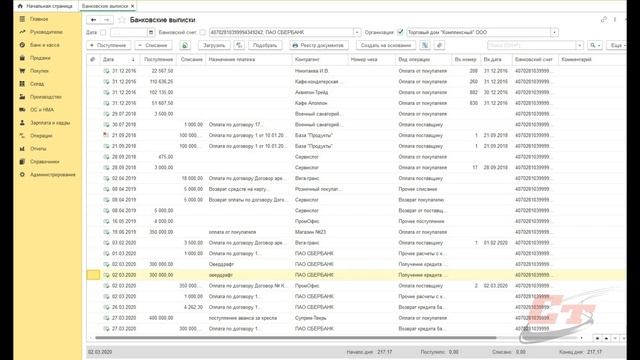The height and width of the screenshot is (360, 640).
Task: Click the link icon at top right of form
Action: click(x=604, y=20)
